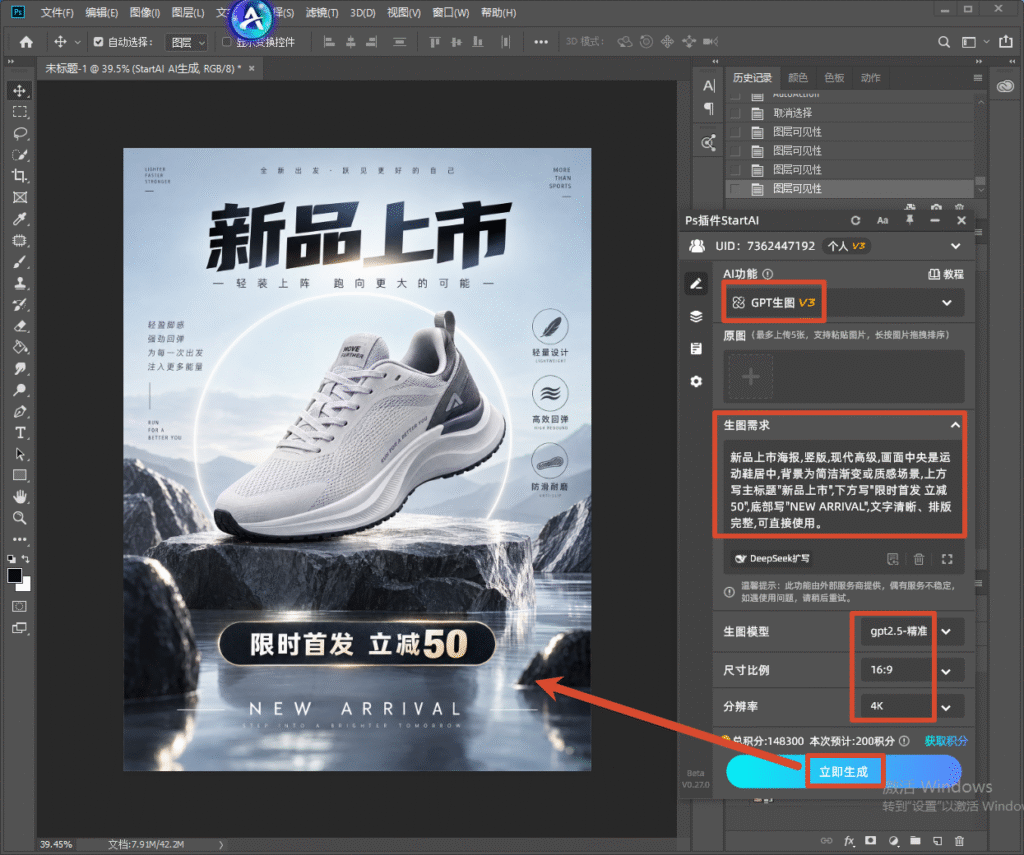The width and height of the screenshot is (1024, 855).
Task: Open the 尺寸比例 16:9 dropdown
Action: [x=912, y=670]
